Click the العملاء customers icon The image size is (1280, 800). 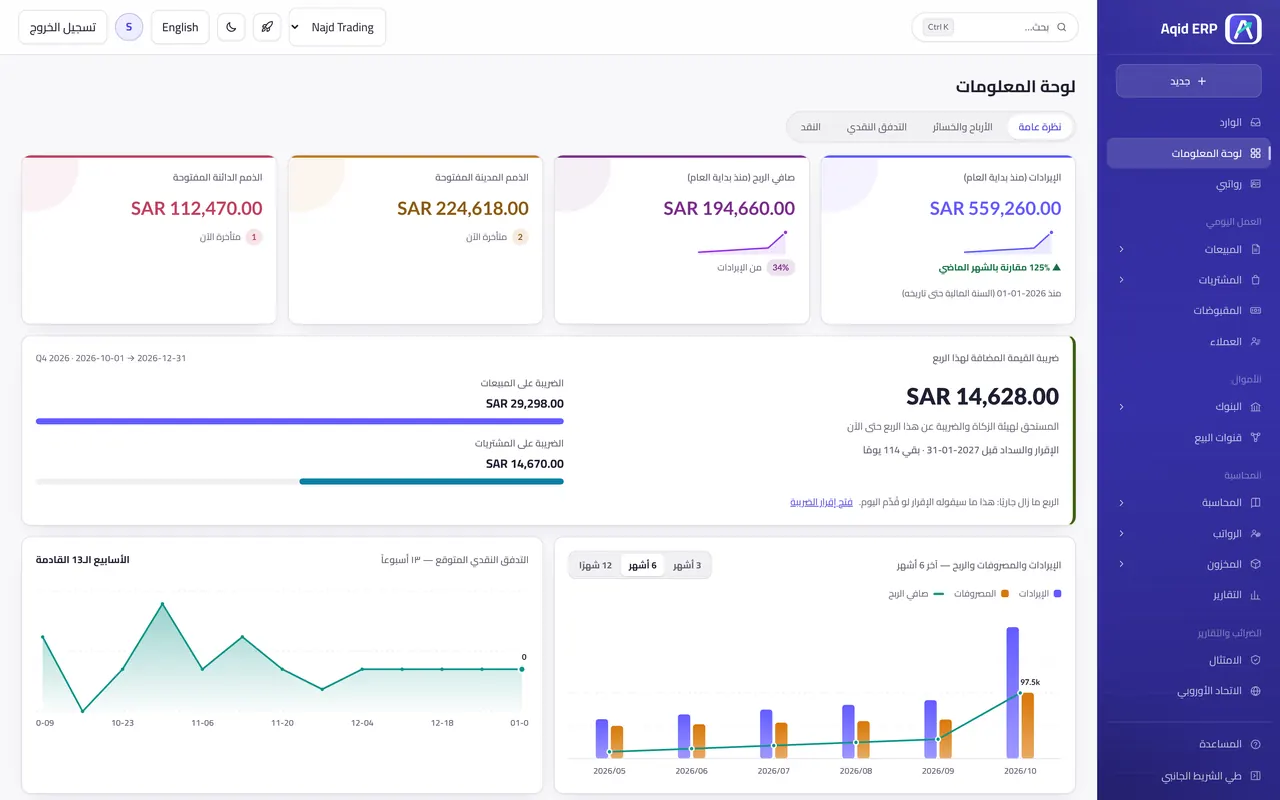pyautogui.click(x=1256, y=342)
